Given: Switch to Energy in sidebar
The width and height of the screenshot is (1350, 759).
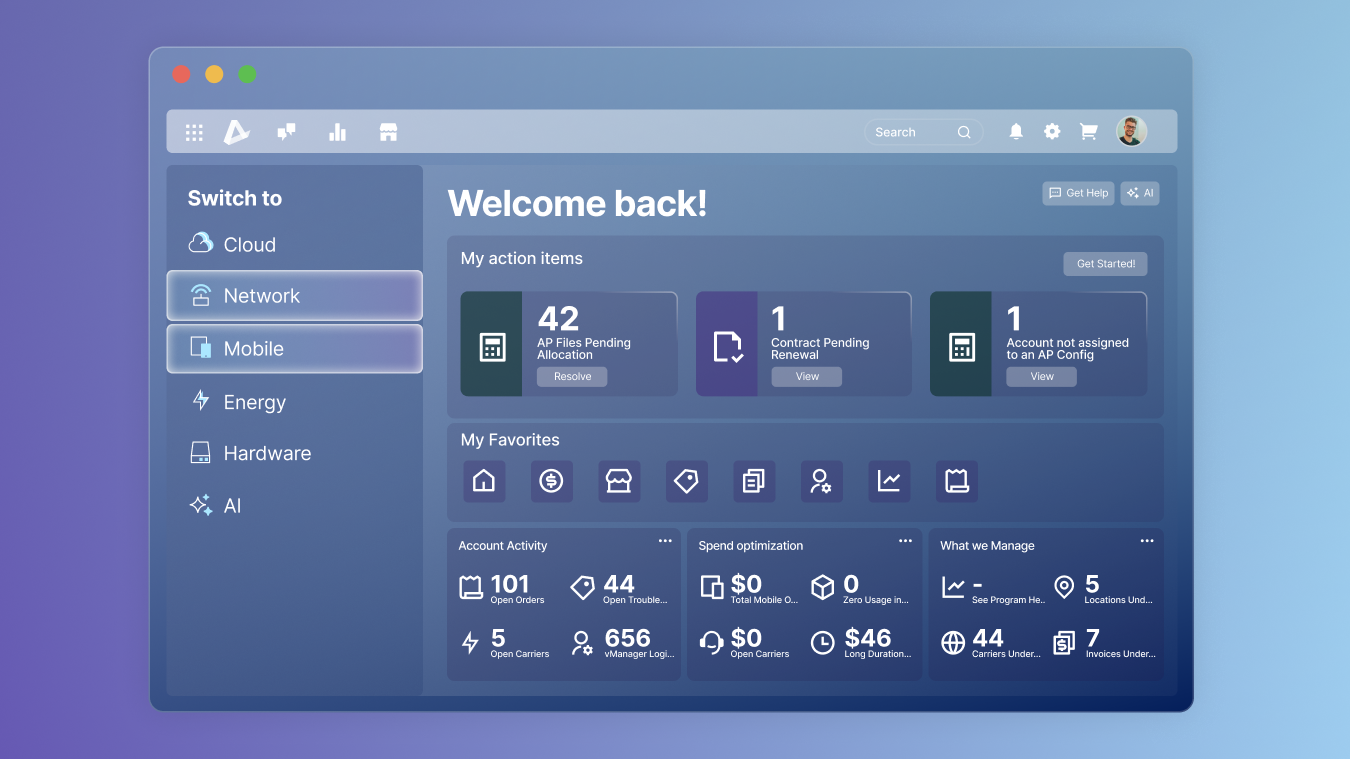Looking at the screenshot, I should point(254,402).
